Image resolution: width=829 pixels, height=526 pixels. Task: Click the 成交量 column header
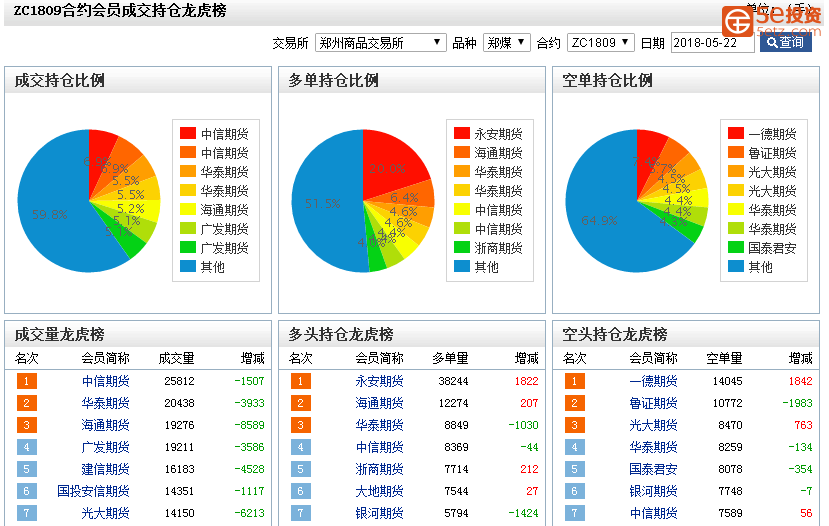click(x=177, y=358)
